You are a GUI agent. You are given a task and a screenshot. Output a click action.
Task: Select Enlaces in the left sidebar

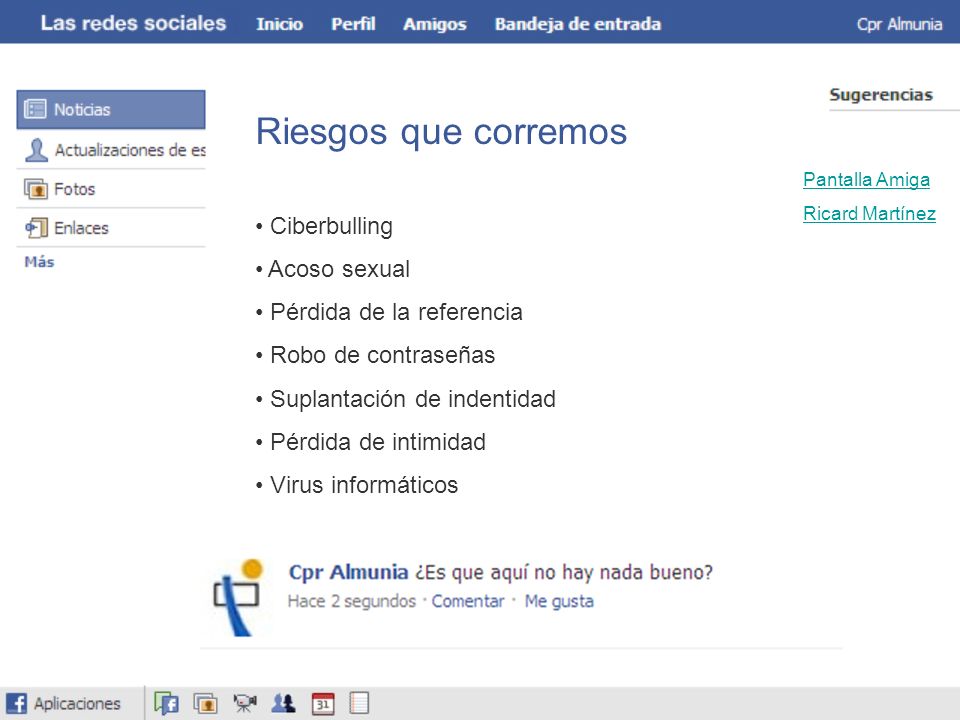(x=111, y=228)
